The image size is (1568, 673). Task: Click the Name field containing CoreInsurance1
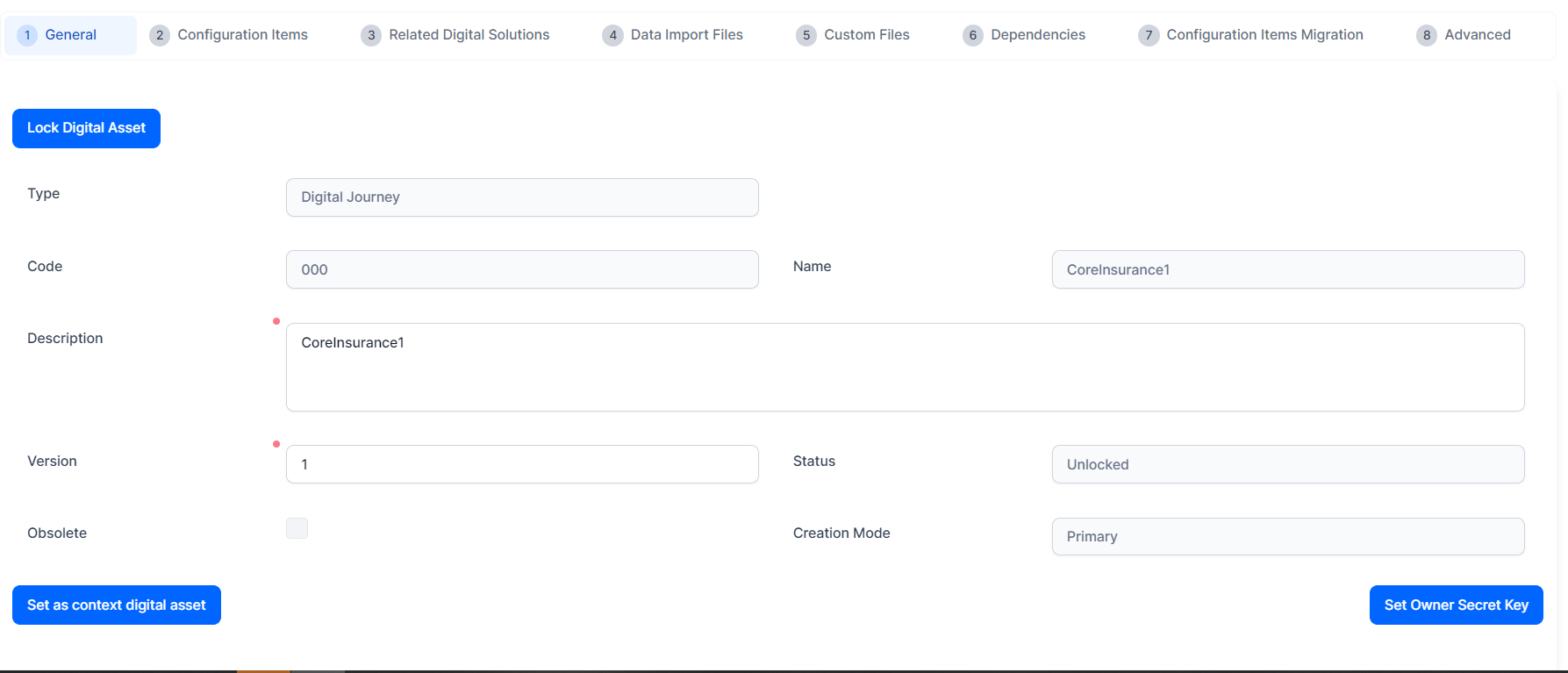[x=1287, y=269]
